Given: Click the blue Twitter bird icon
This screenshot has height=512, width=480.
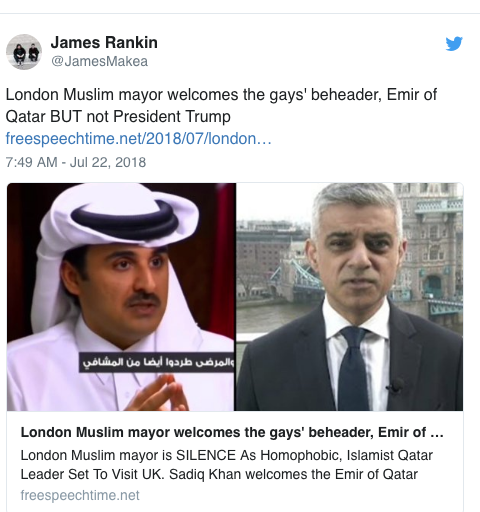Looking at the screenshot, I should point(454,43).
